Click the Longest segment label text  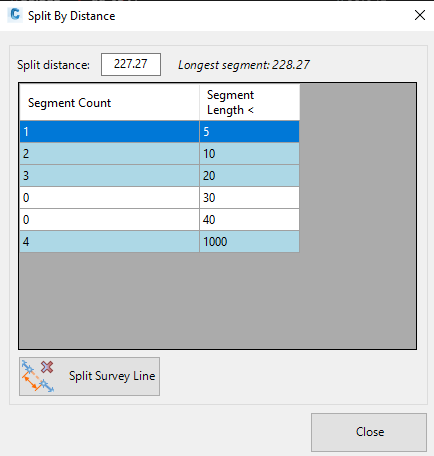click(244, 65)
